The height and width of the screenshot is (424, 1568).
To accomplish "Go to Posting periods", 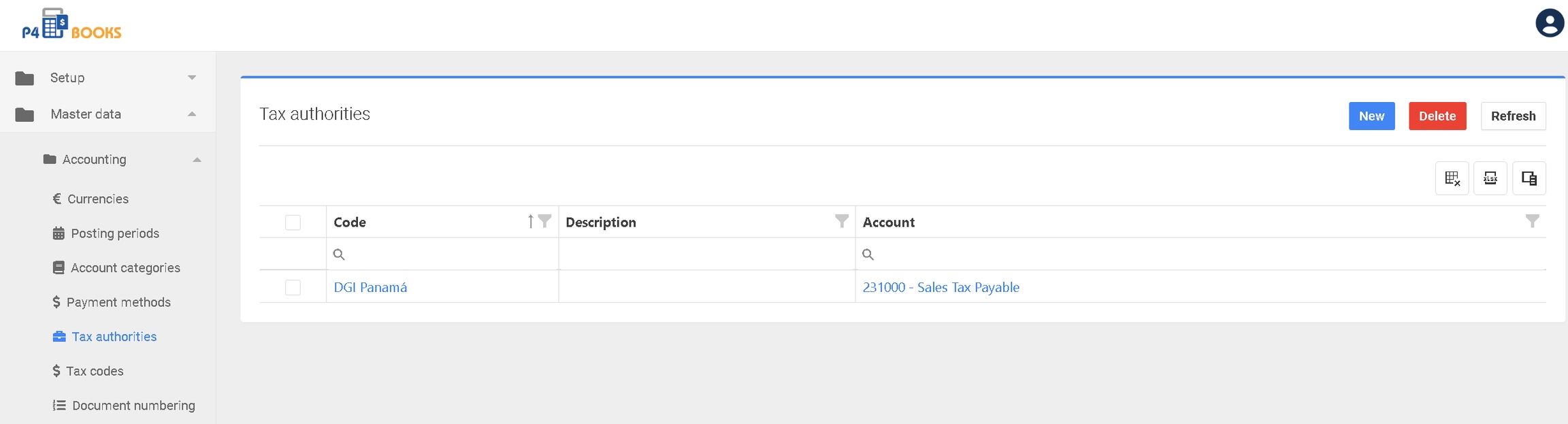I will click(114, 233).
